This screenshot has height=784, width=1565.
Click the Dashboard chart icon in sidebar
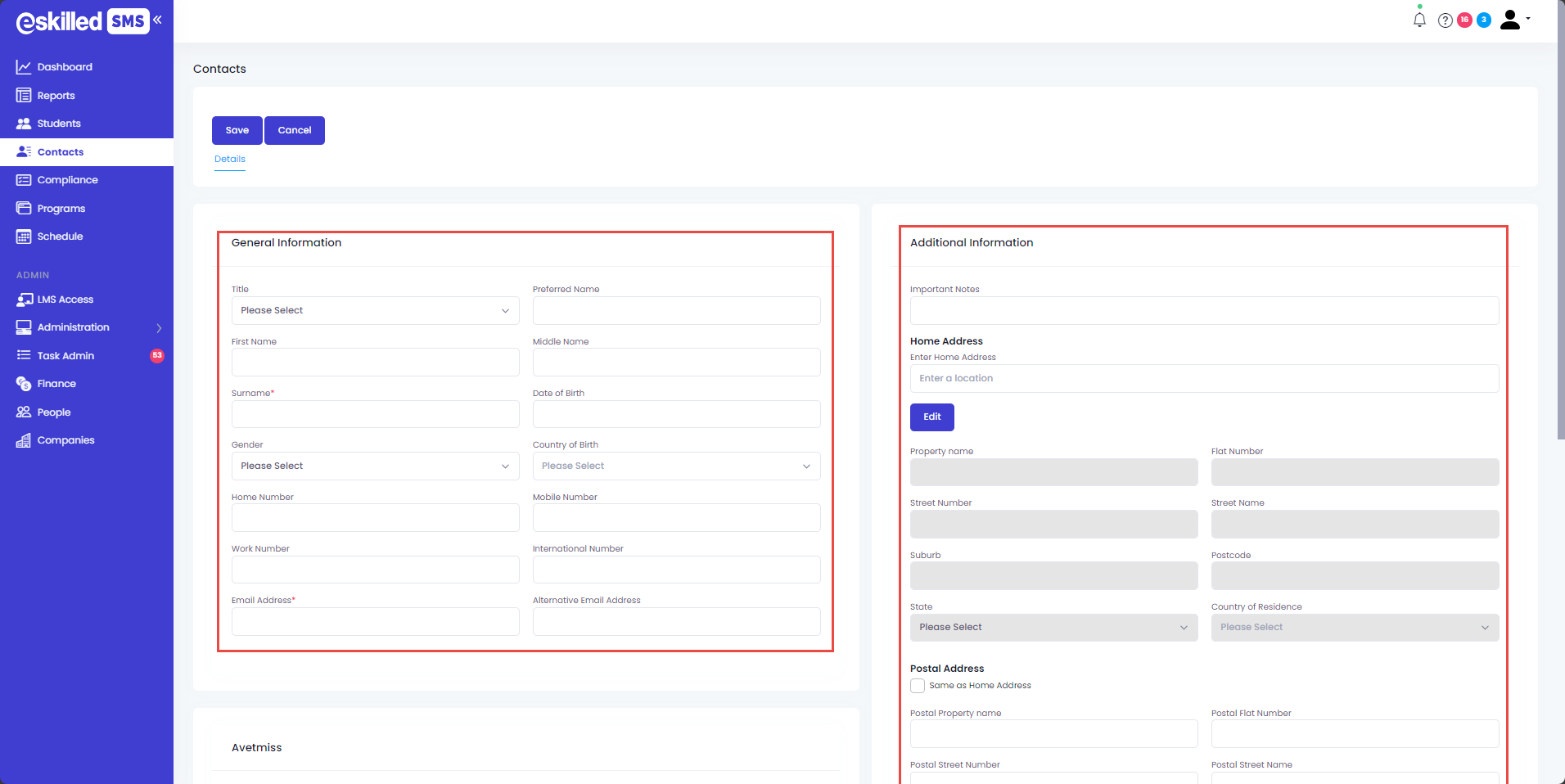[x=24, y=67]
